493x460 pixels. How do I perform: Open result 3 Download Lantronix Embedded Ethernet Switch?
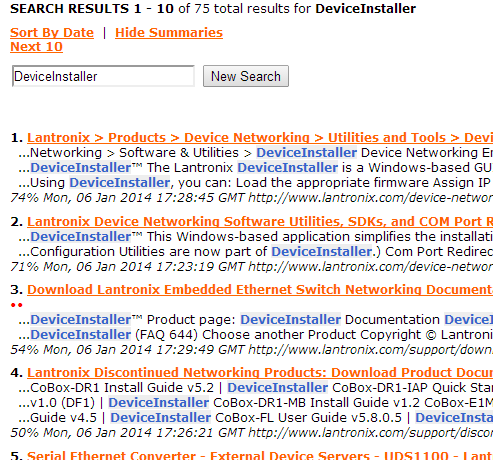click(260, 289)
